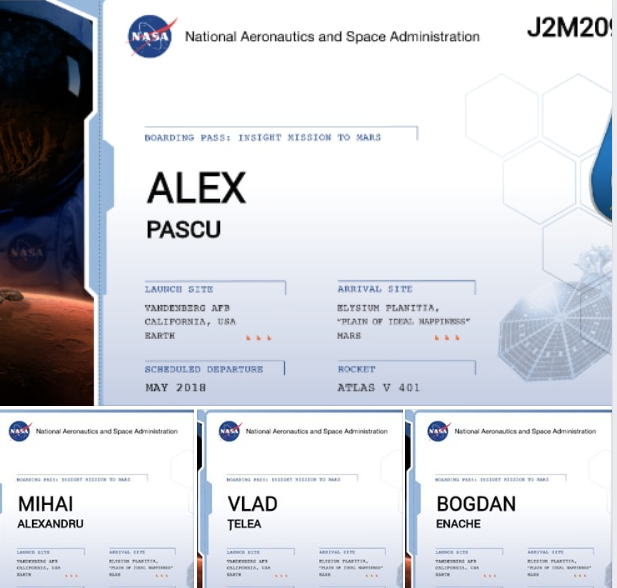Click the ȚELEA surname text

244,524
